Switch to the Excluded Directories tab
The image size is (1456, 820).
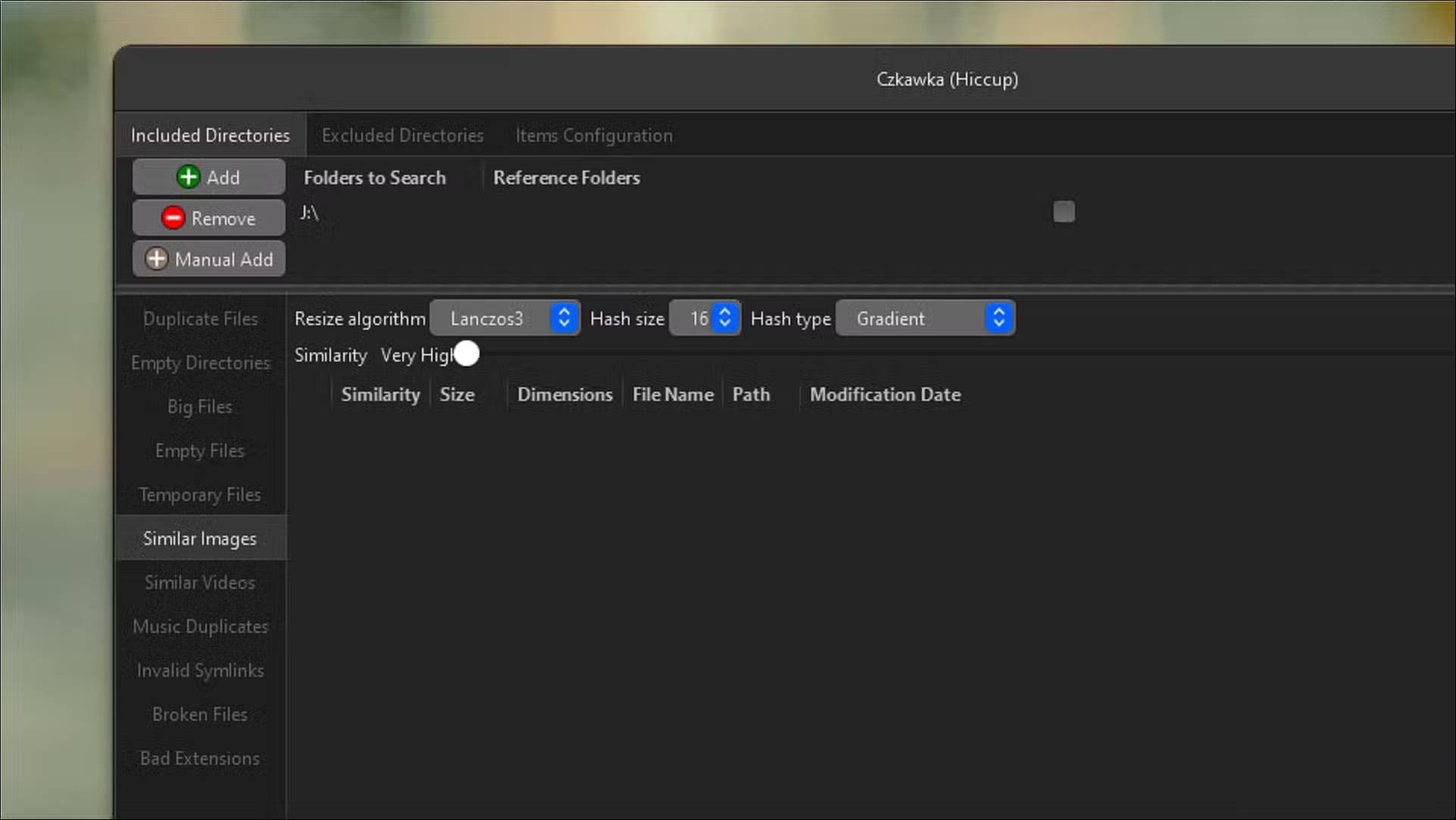pos(402,135)
